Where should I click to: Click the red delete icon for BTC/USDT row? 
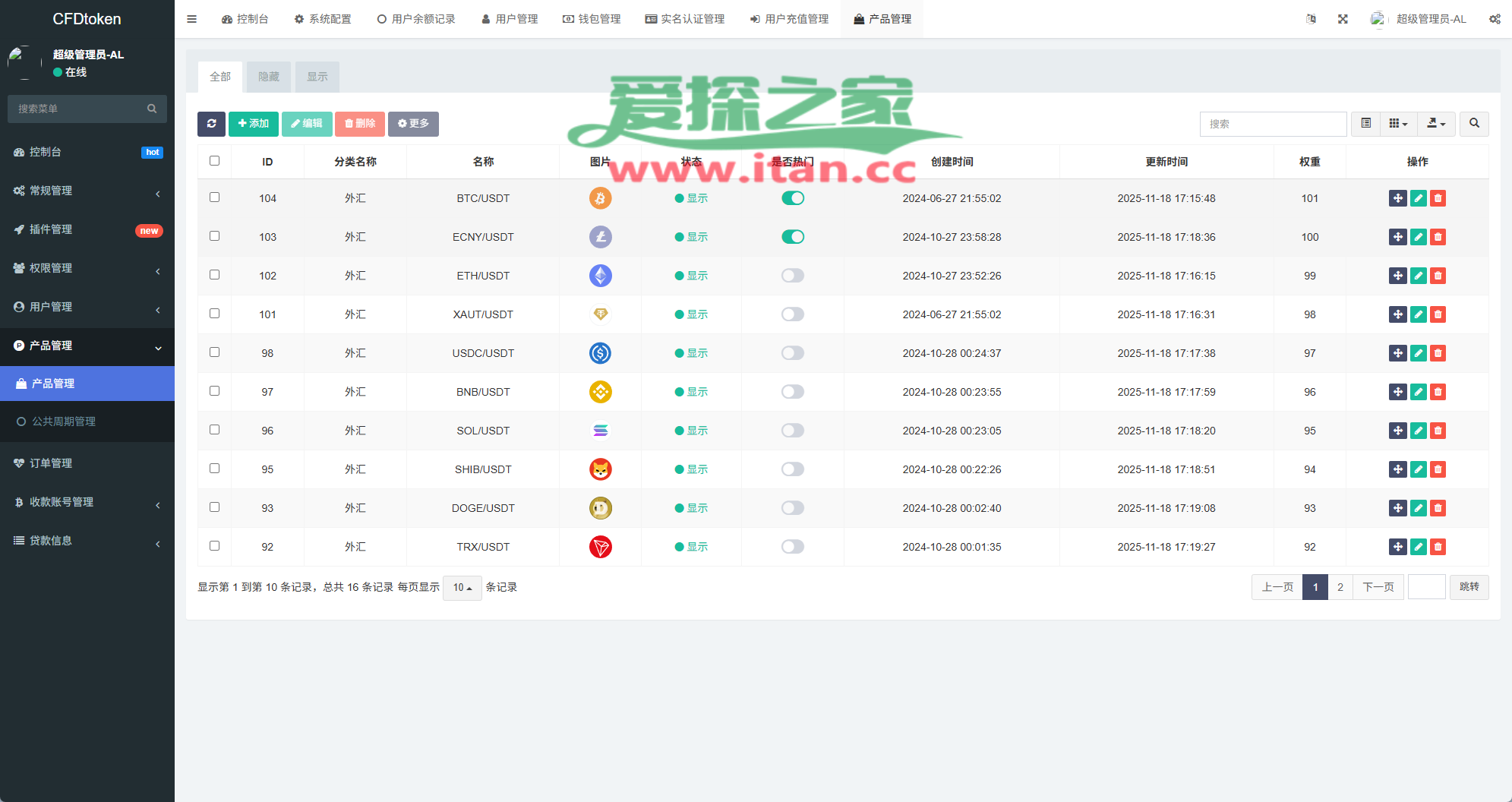[x=1438, y=198]
